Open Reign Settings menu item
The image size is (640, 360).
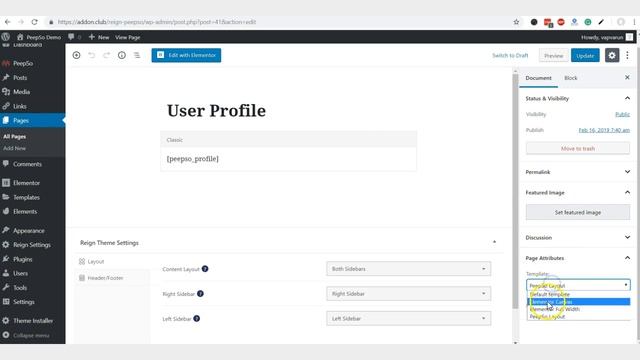(x=33, y=245)
